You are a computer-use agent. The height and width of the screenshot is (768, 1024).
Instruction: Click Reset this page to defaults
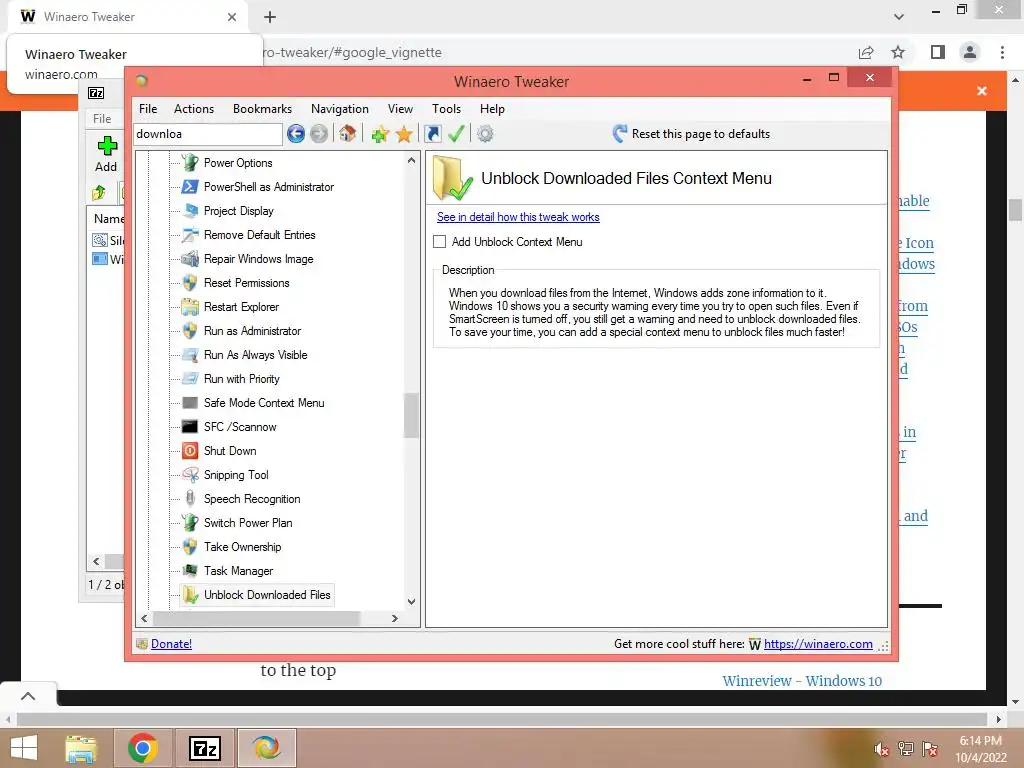(x=692, y=134)
